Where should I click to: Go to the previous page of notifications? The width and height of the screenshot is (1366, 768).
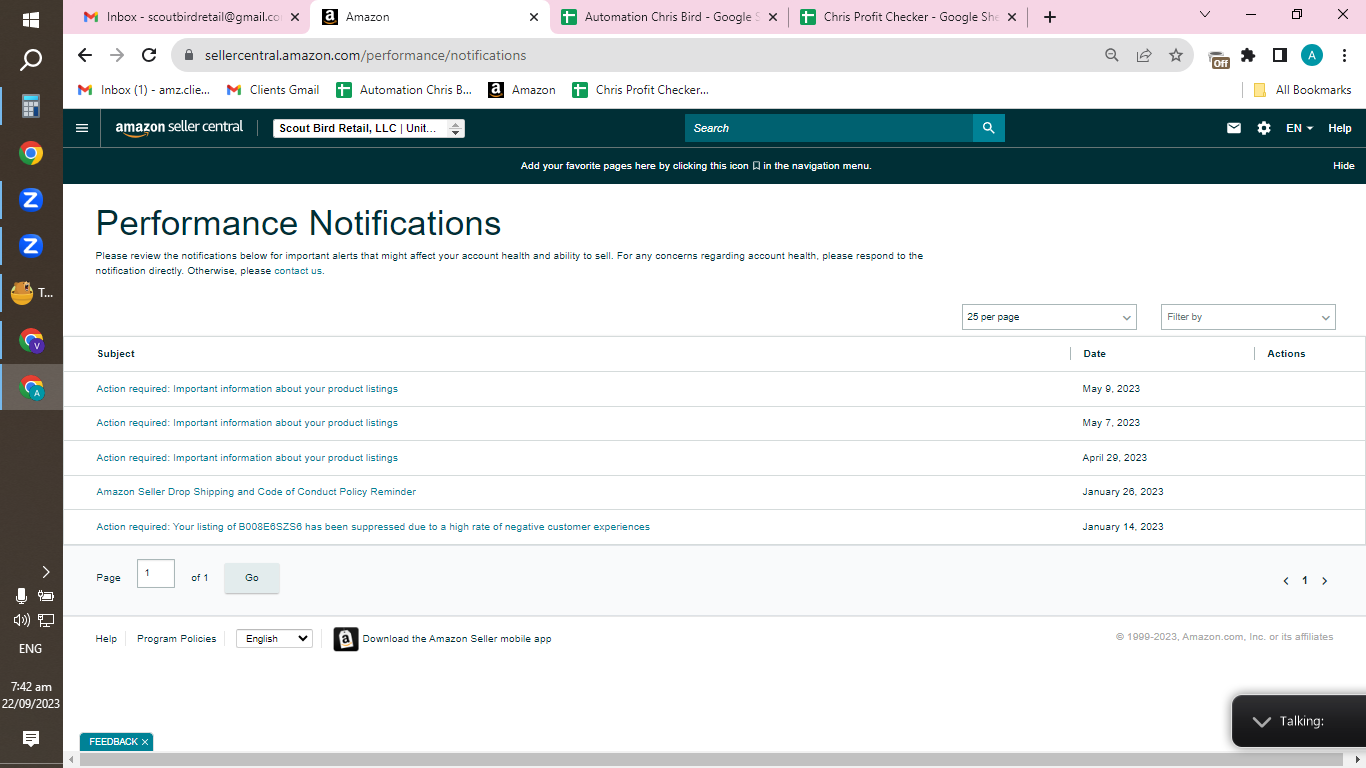click(1286, 581)
